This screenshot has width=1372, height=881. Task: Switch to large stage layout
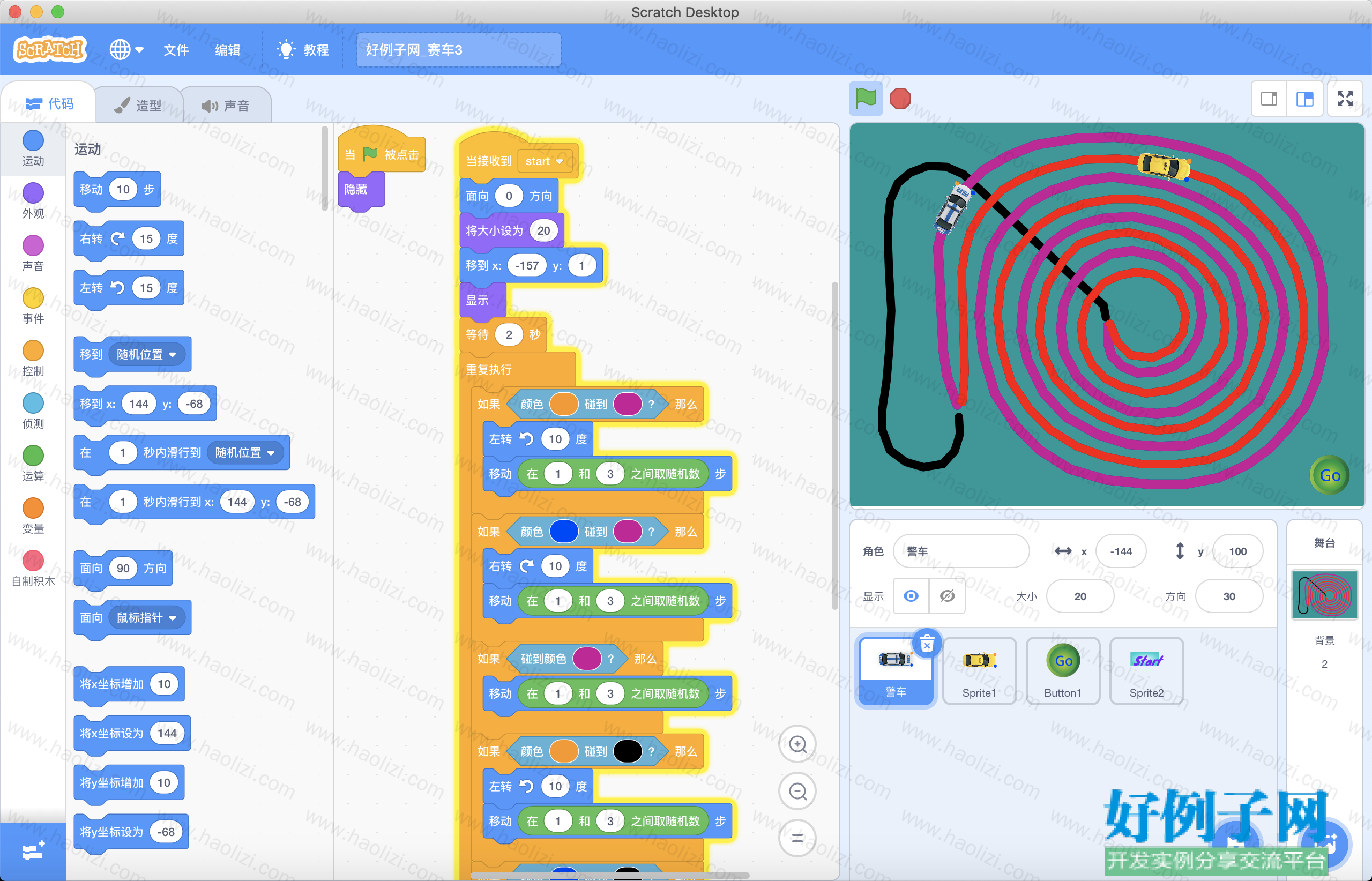[1304, 99]
